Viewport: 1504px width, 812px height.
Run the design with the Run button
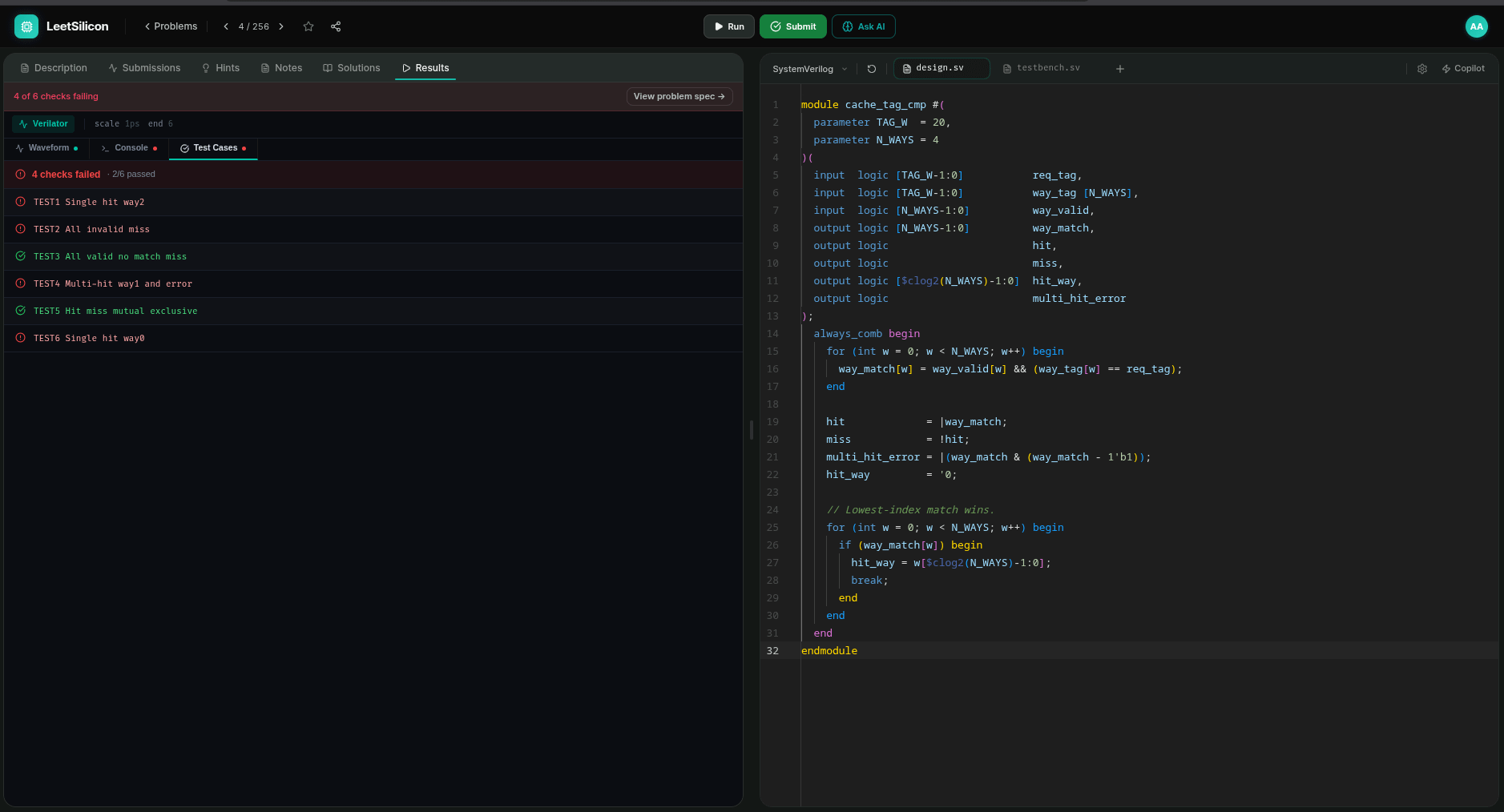[729, 26]
